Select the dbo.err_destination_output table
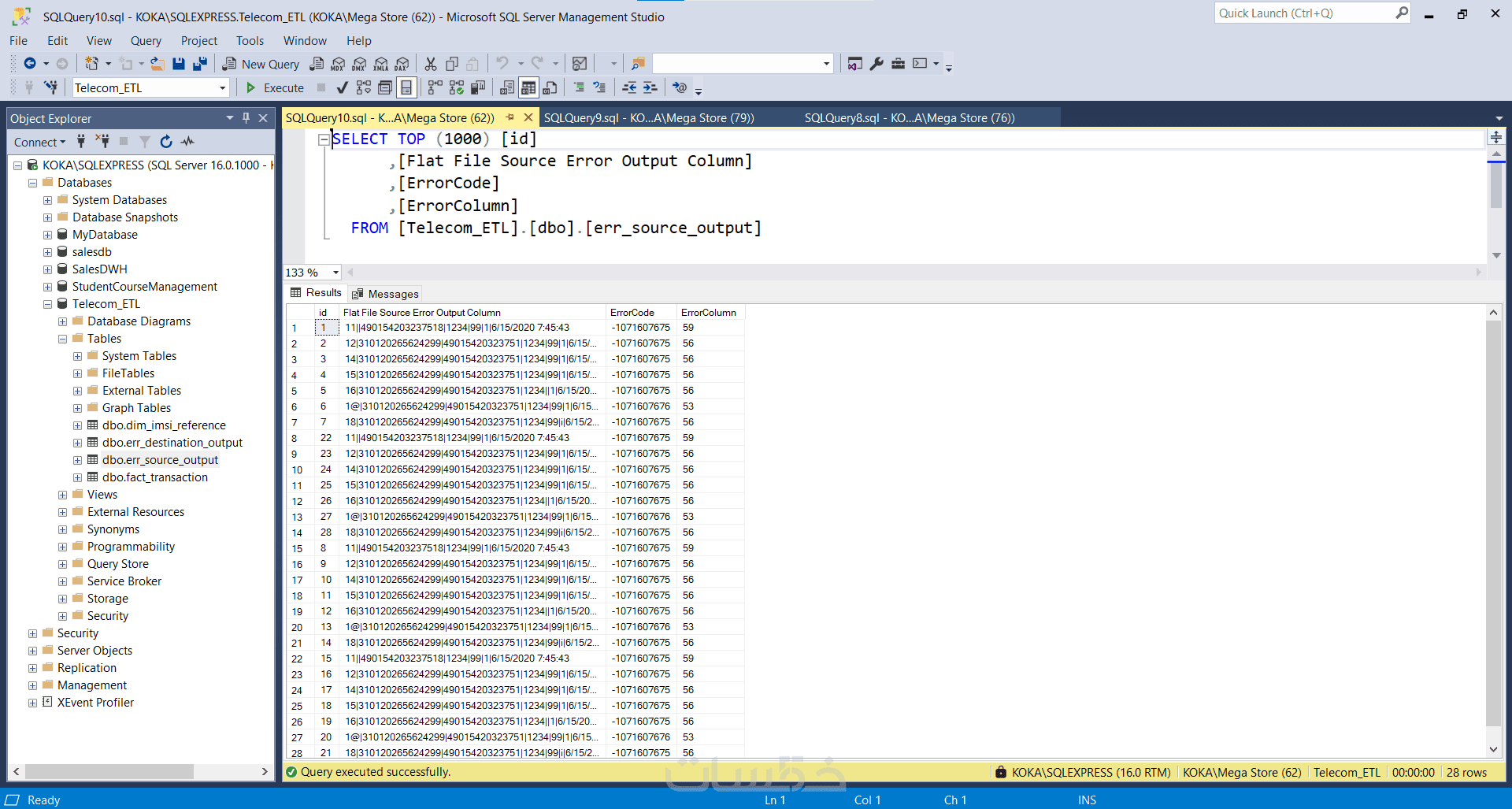1512x809 pixels. (172, 443)
